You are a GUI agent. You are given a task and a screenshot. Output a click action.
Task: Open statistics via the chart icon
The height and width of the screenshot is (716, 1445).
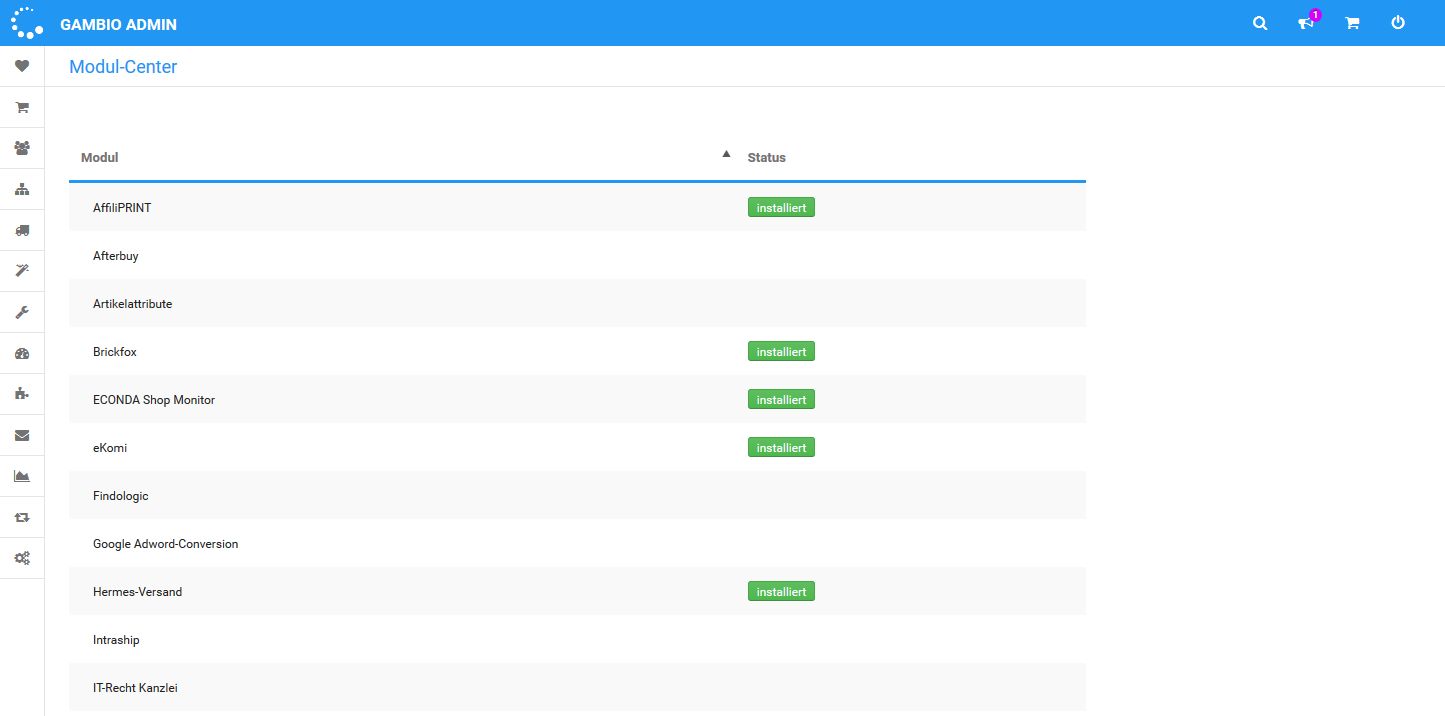(22, 476)
